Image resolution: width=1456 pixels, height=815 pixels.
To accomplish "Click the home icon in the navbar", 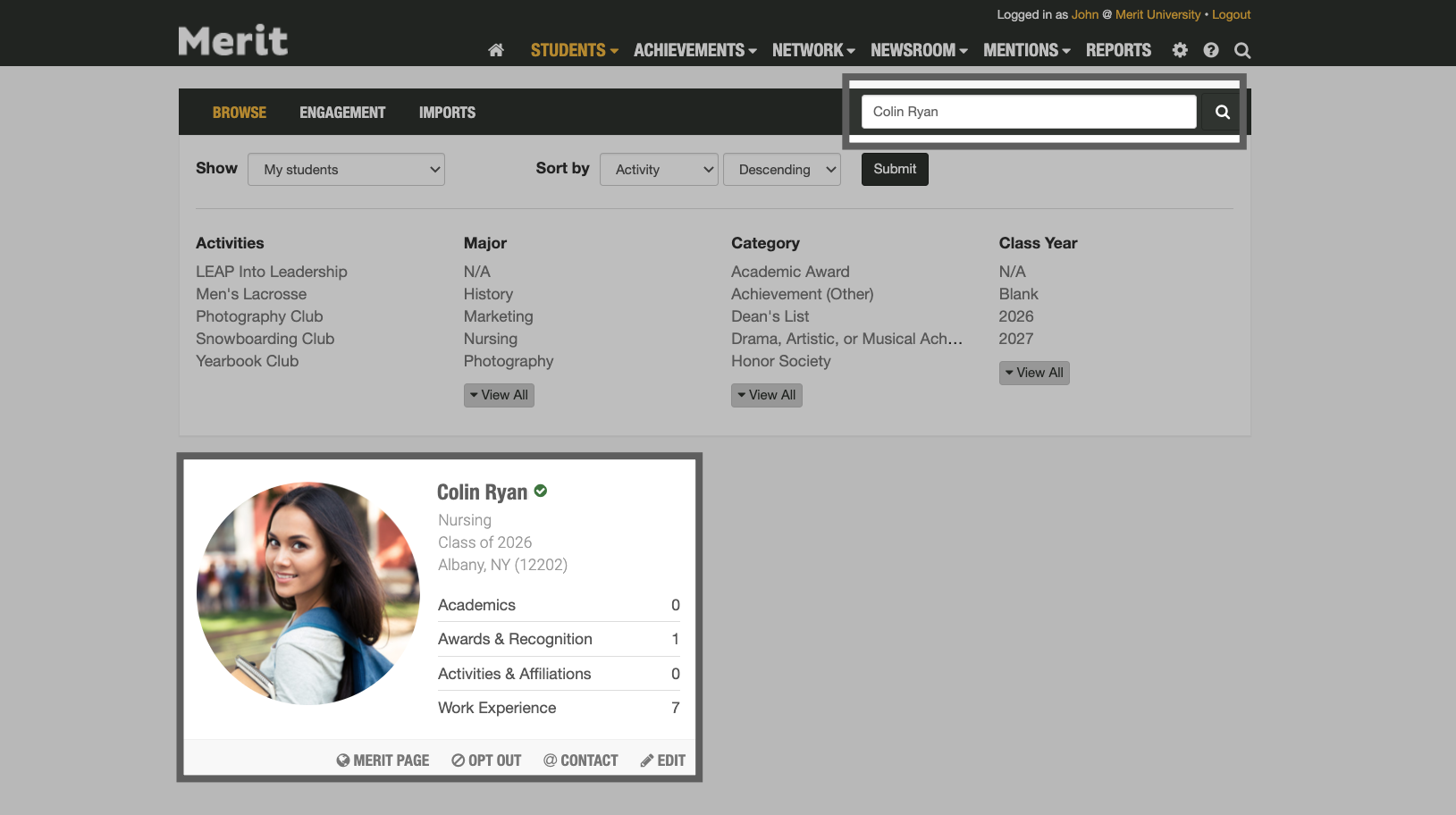I will click(x=496, y=50).
